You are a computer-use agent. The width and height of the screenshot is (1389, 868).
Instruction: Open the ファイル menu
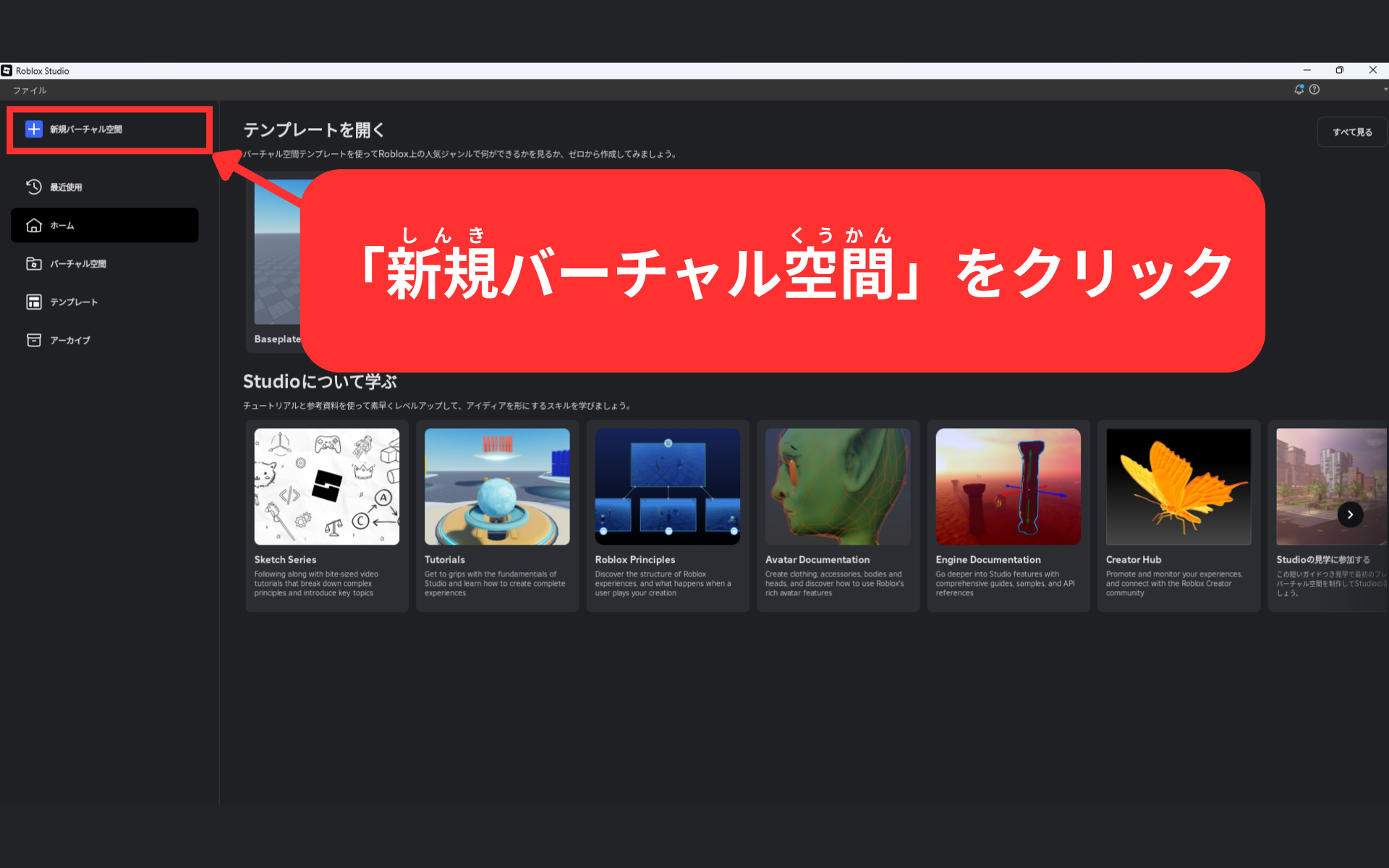tap(30, 90)
